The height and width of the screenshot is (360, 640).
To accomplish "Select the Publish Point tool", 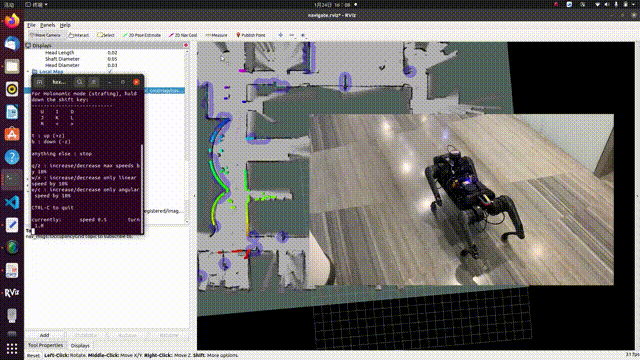I will [x=251, y=35].
